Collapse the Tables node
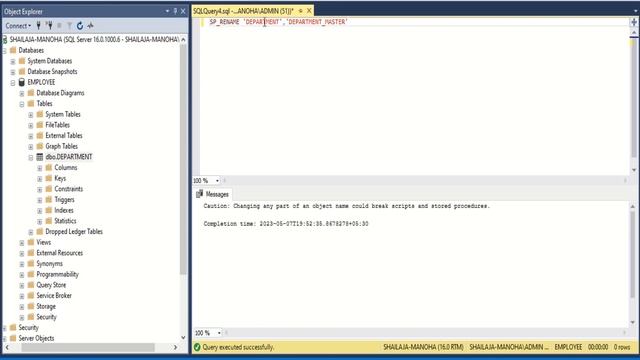Viewport: 640px width, 360px height. 22,104
